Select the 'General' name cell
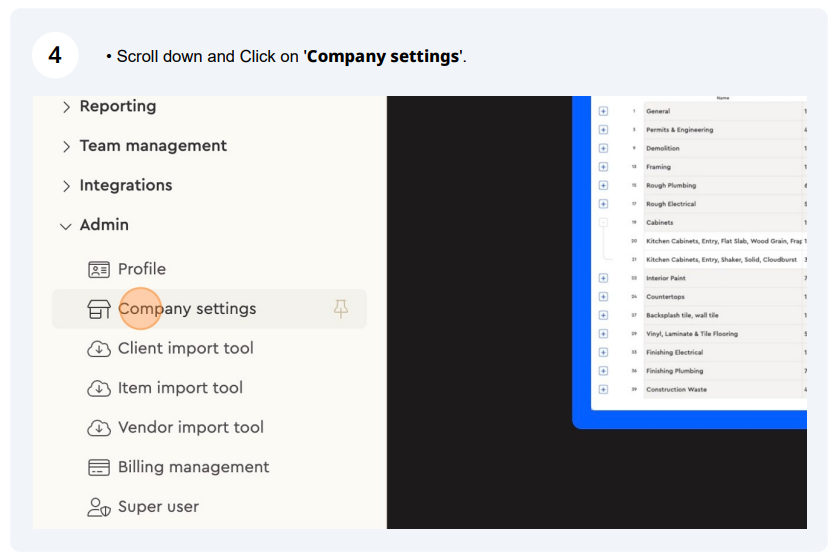Viewport: 837px width, 560px height. (723, 111)
